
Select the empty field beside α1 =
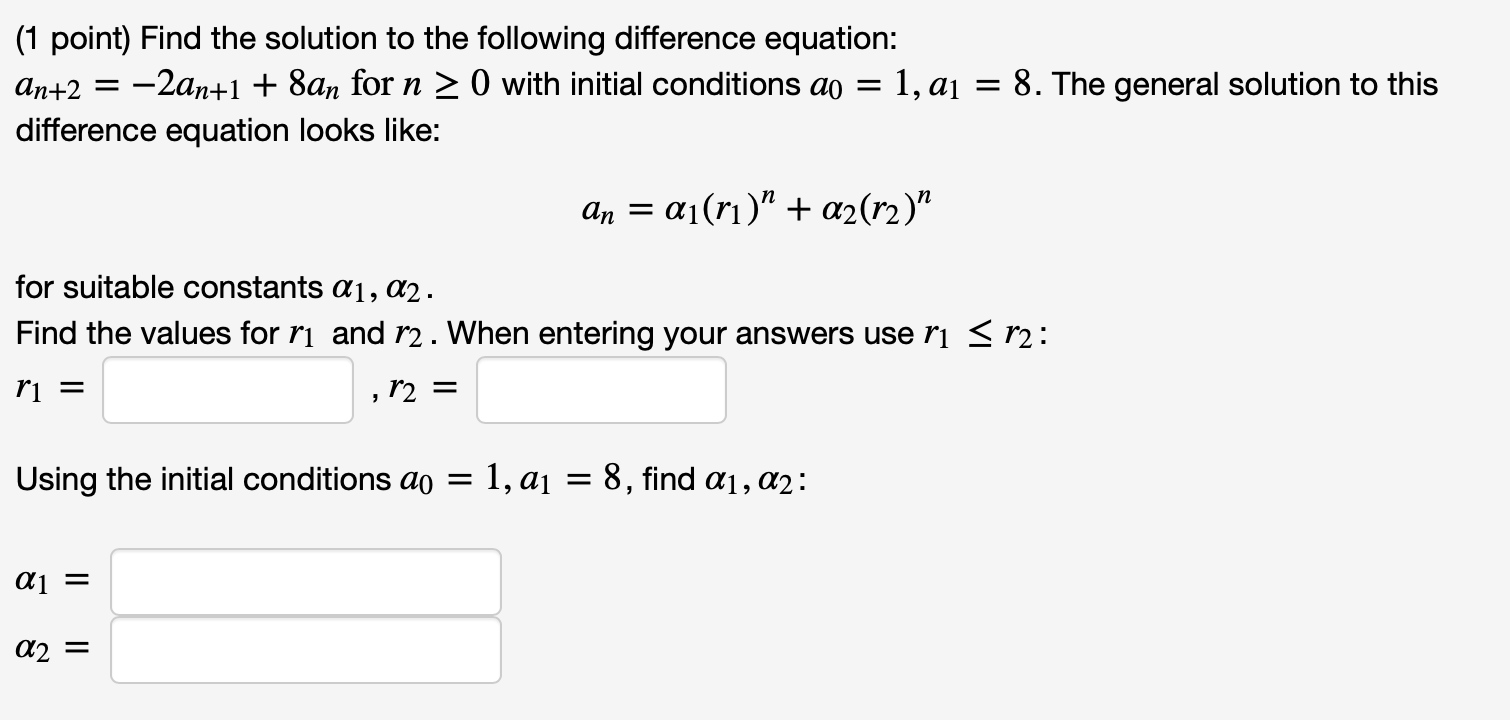click(x=305, y=581)
